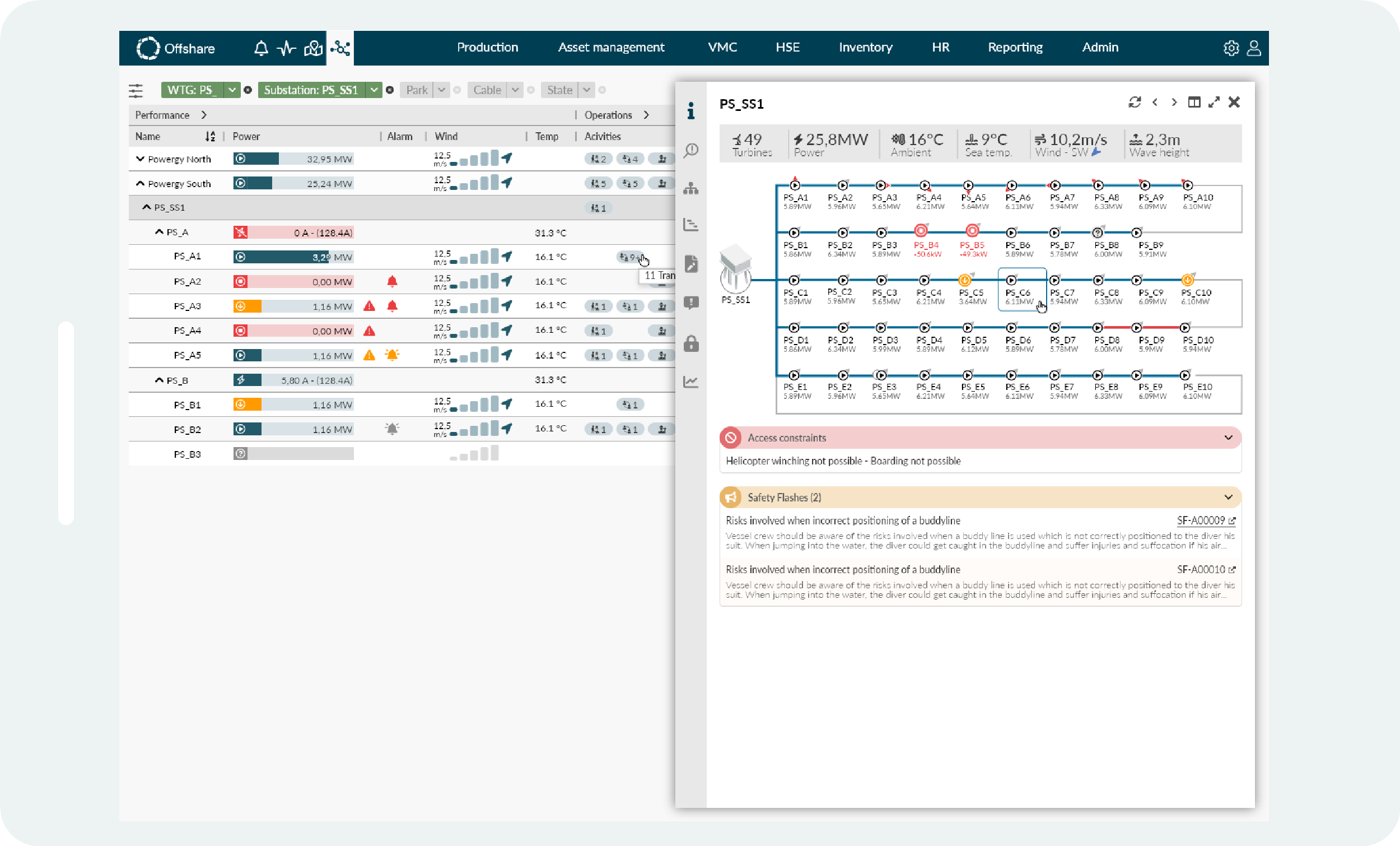Click the Offshare logo
Image resolution: width=1400 pixels, height=846 pixels.
pyautogui.click(x=176, y=48)
